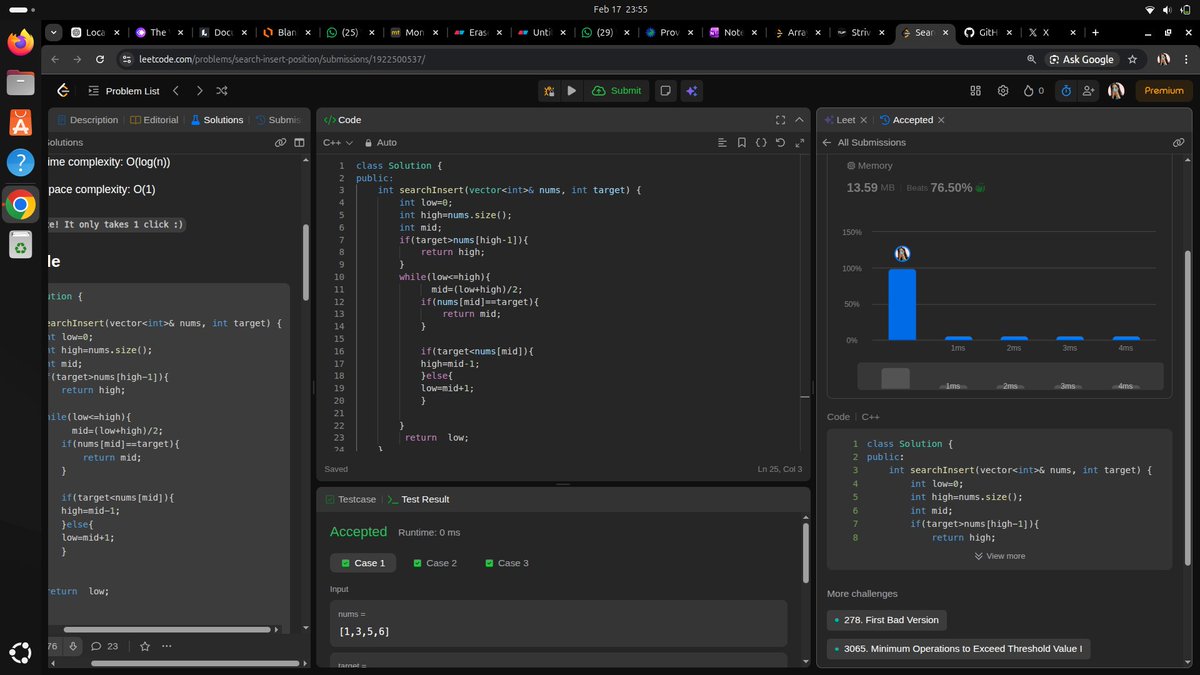The image size is (1200, 675).
Task: Open Files from the Ubuntu dock
Action: click(x=20, y=83)
